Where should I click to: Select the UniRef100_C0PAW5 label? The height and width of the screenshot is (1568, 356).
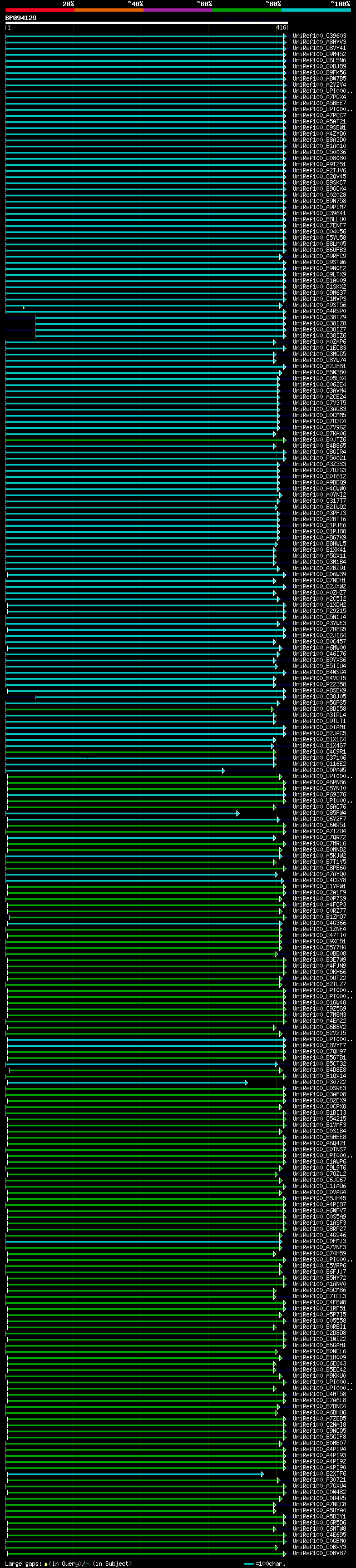point(319,770)
